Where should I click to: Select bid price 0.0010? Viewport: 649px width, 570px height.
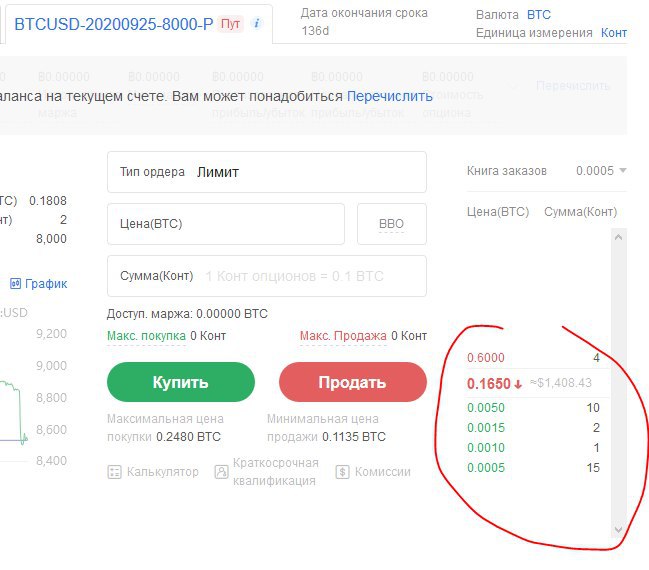486,447
